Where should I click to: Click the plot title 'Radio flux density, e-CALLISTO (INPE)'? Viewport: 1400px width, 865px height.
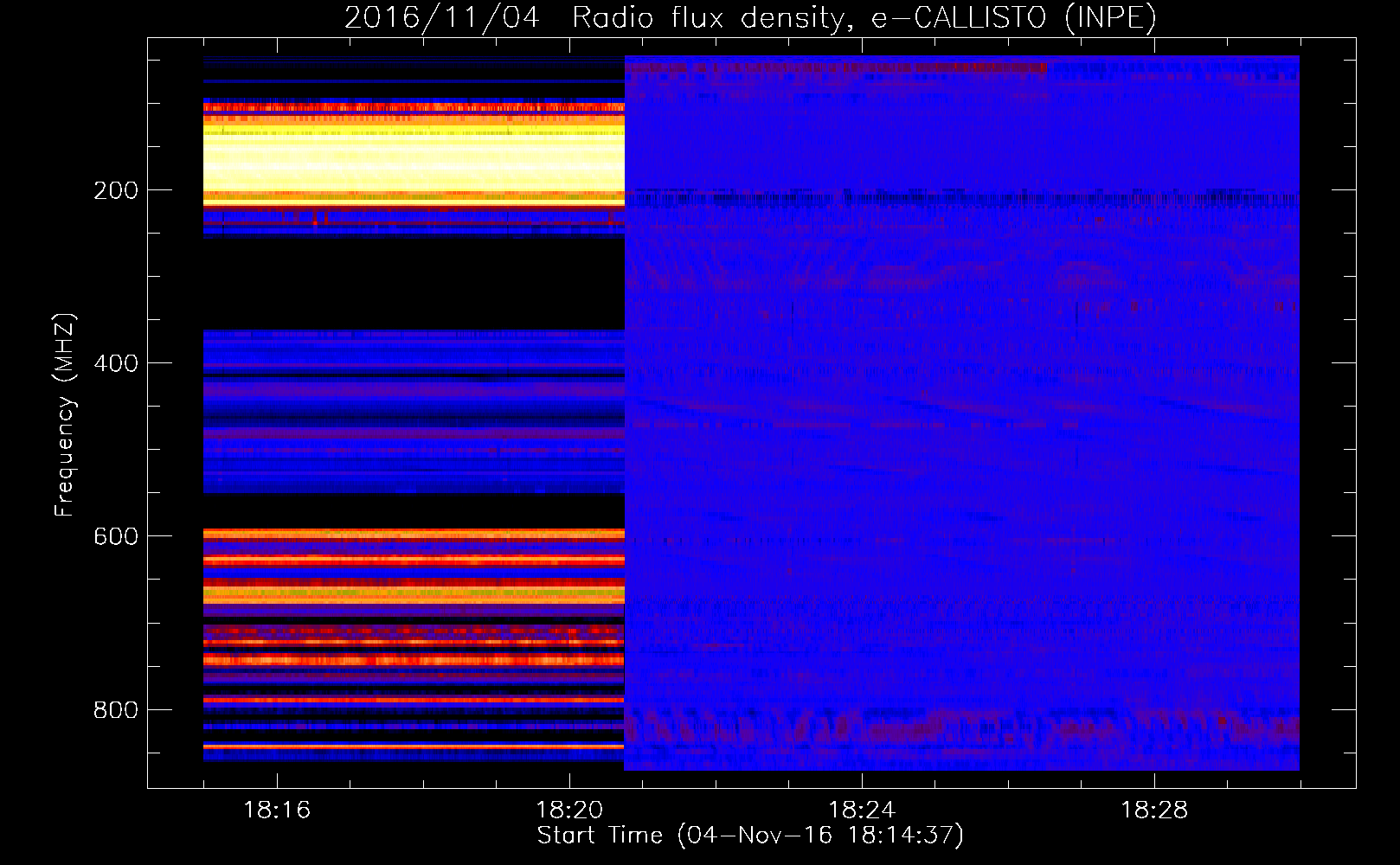(x=864, y=18)
